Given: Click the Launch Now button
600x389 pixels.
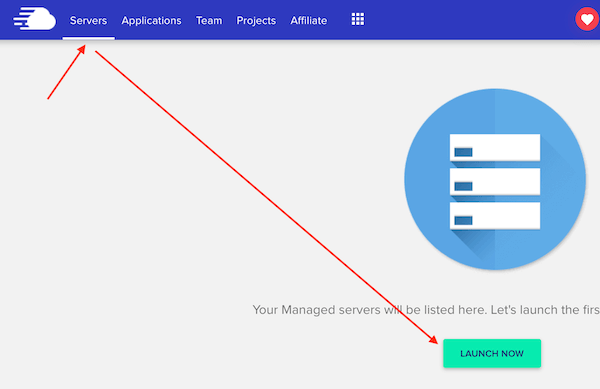Looking at the screenshot, I should point(492,353).
